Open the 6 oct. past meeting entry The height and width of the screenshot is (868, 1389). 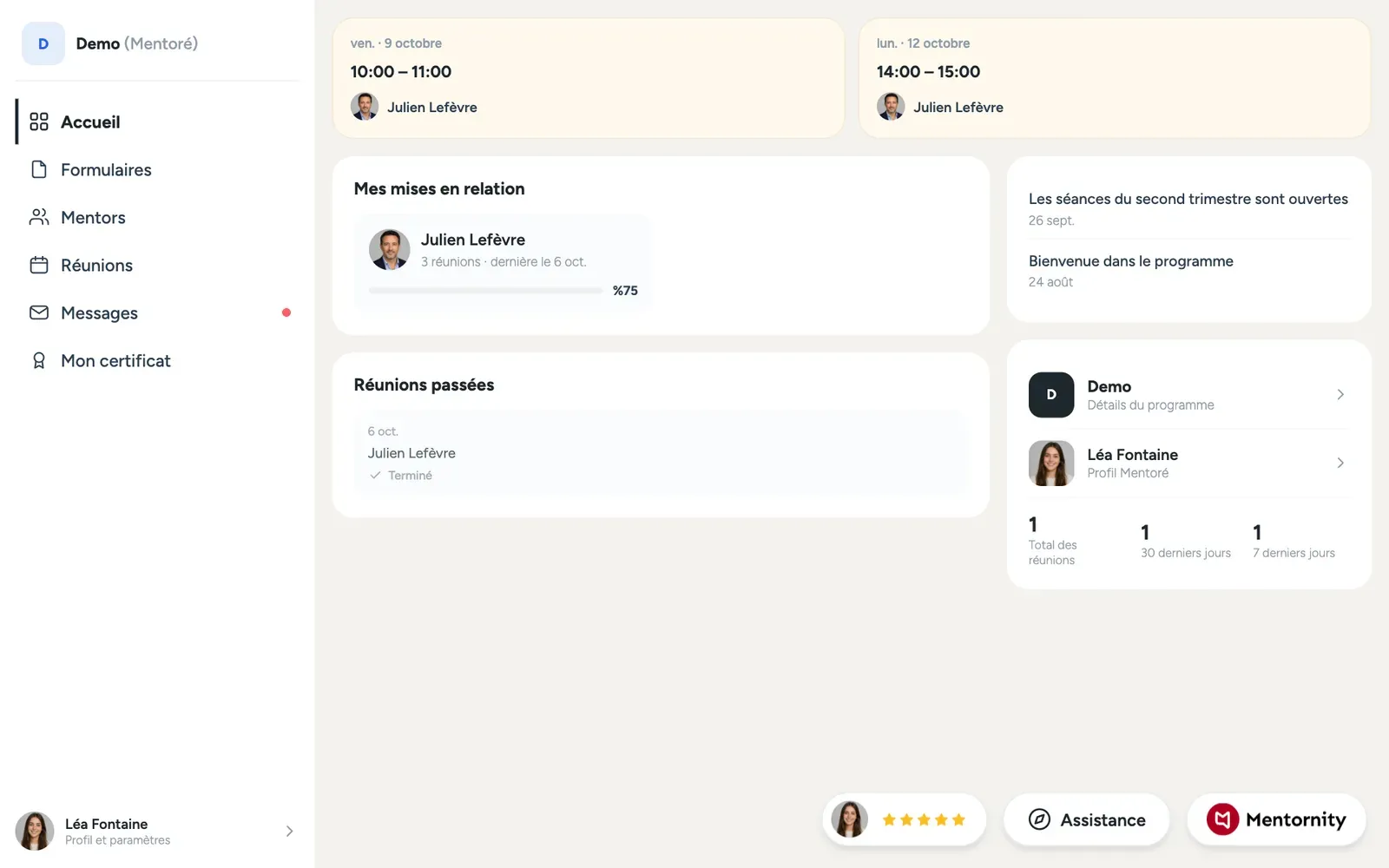[x=662, y=453]
